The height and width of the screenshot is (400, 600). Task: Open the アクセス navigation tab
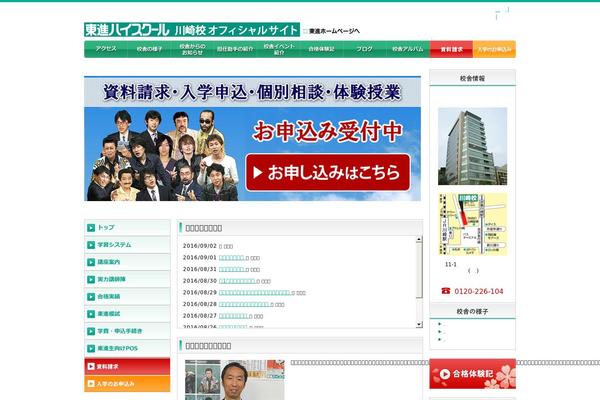coord(106,49)
